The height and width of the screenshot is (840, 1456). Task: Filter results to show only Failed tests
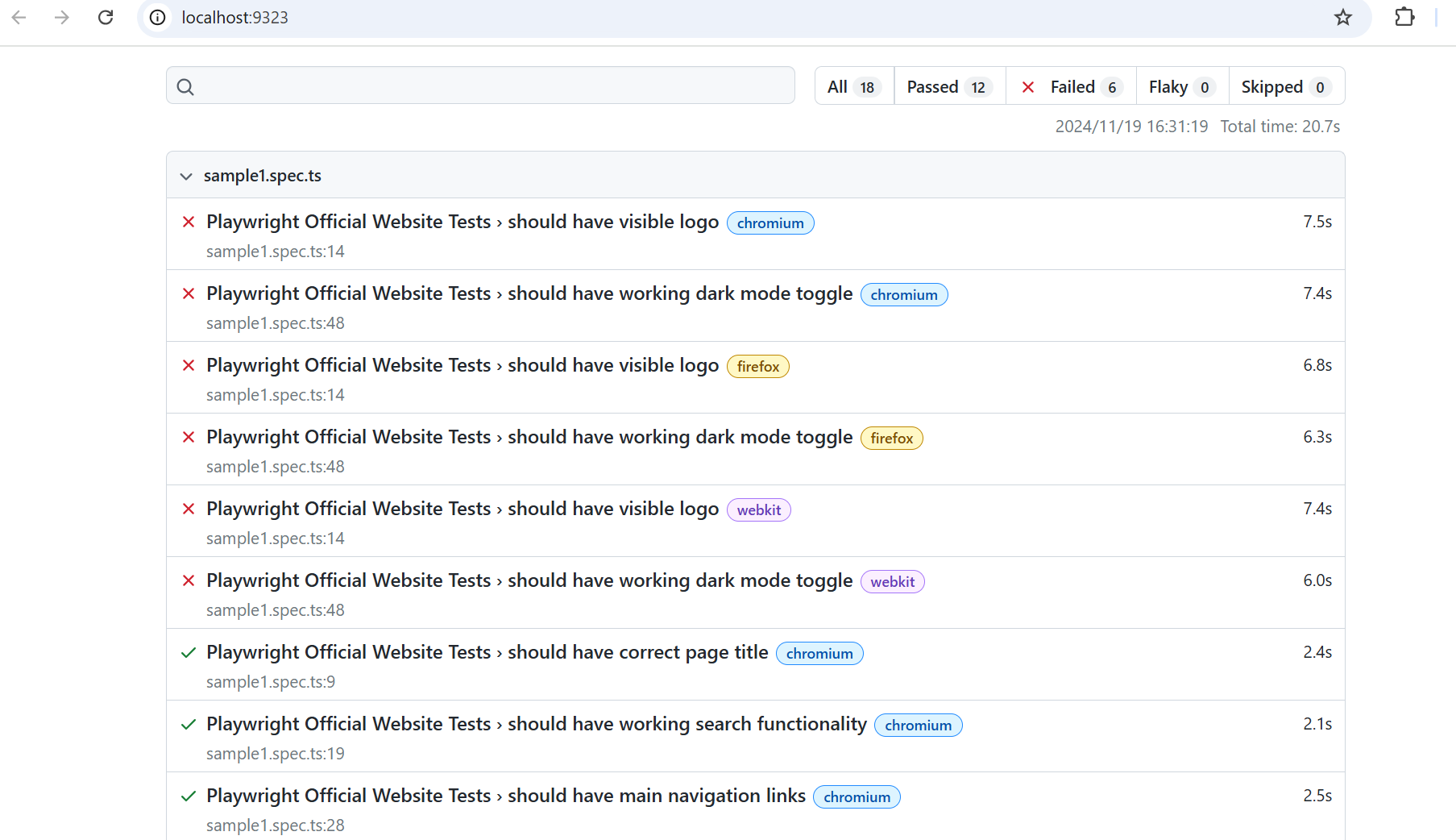point(1072,86)
